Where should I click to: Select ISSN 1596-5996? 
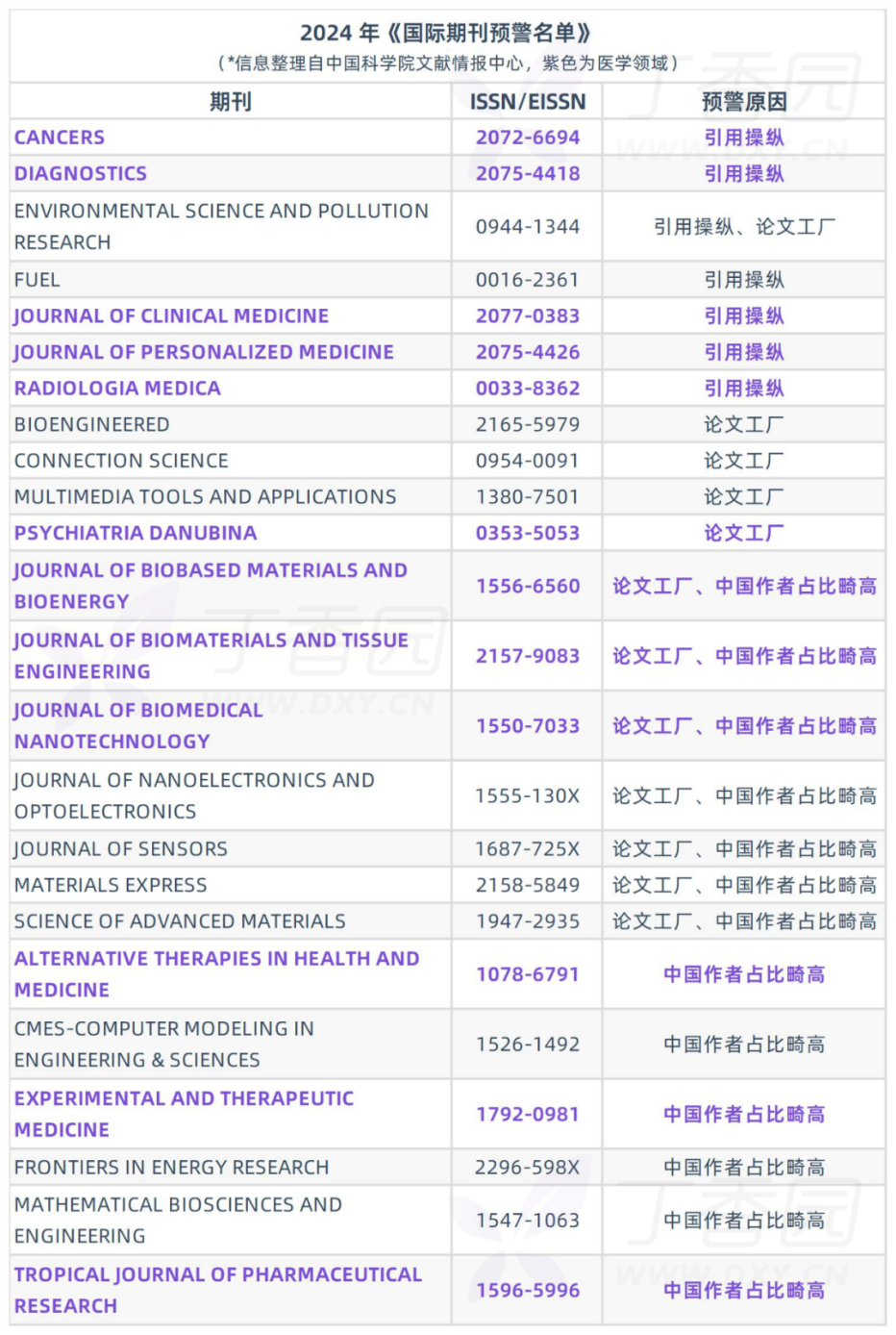point(528,1291)
